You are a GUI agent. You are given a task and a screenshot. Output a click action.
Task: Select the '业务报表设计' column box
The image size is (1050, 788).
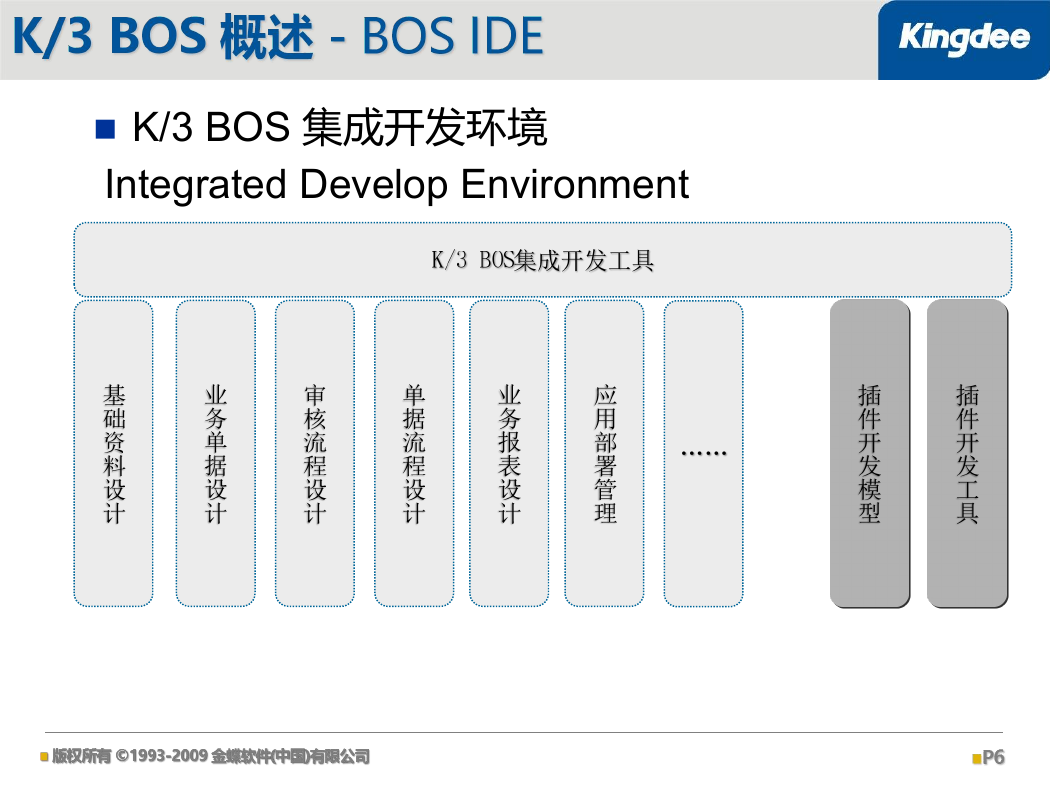(509, 453)
